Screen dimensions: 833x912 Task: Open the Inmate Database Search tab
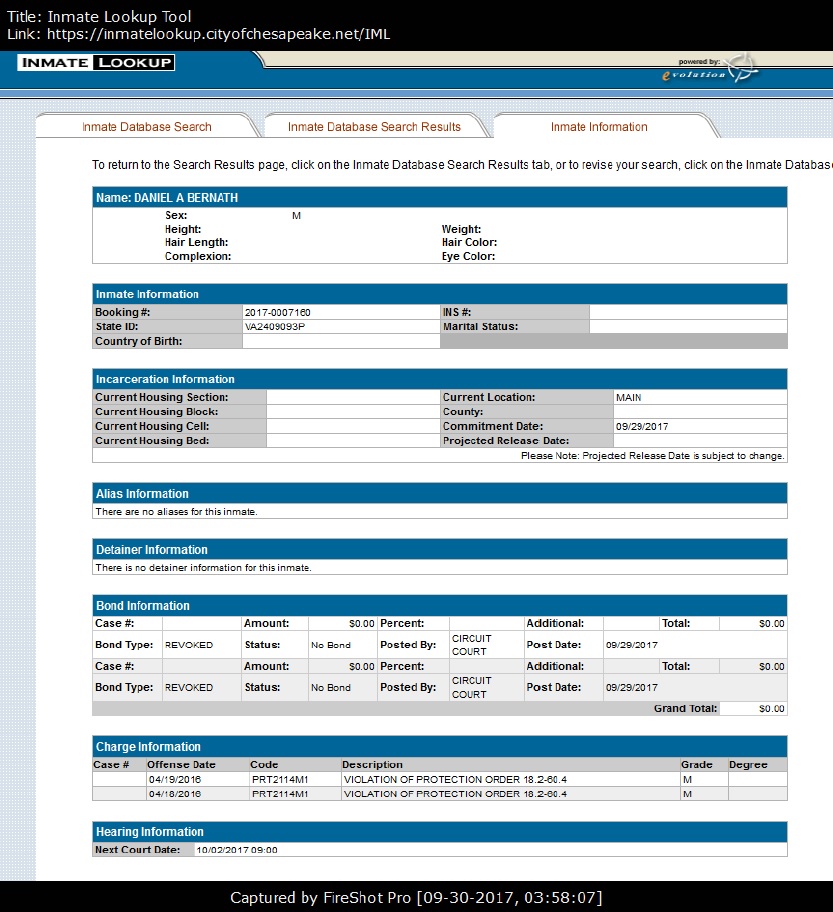[147, 127]
